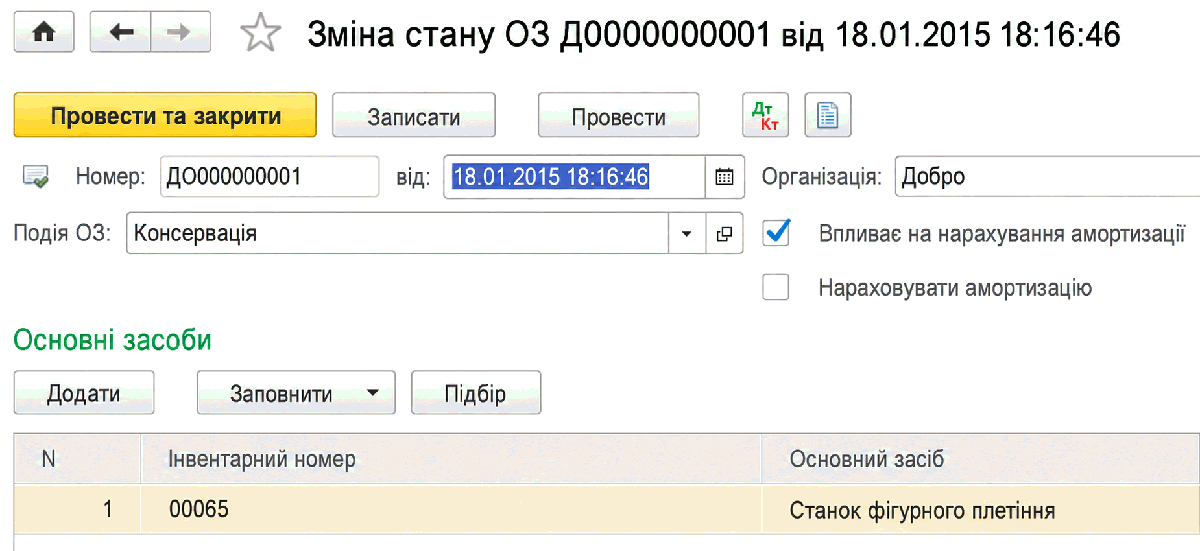This screenshot has height=551, width=1200.
Task: Click the Організація field Добро
Action: (x=1047, y=178)
